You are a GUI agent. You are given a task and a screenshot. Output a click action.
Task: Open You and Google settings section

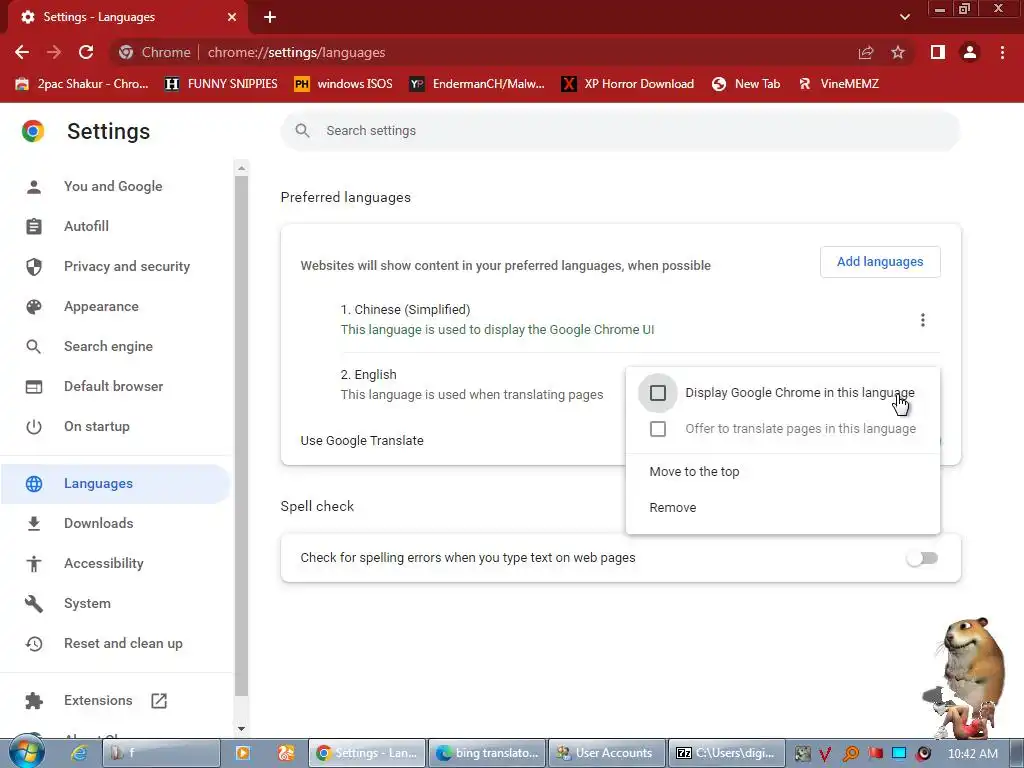click(x=113, y=186)
